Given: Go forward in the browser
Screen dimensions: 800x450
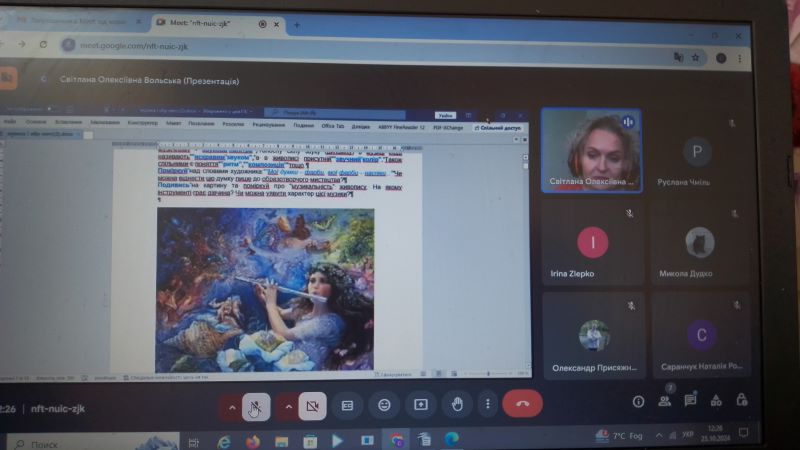Looking at the screenshot, I should [x=21, y=44].
